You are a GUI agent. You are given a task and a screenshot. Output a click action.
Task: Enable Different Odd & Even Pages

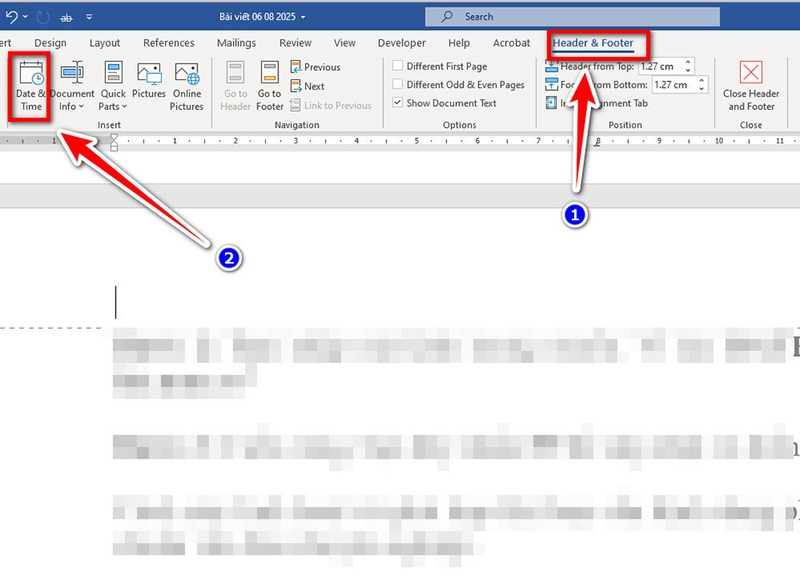459,85
